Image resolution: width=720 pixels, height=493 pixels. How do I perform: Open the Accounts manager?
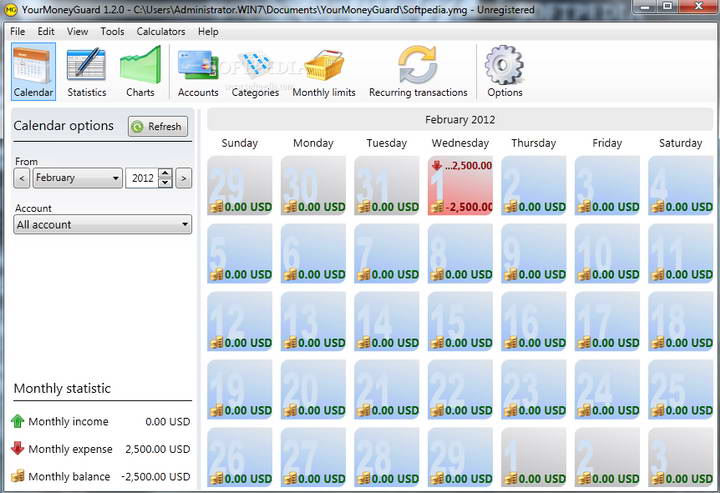click(x=198, y=72)
